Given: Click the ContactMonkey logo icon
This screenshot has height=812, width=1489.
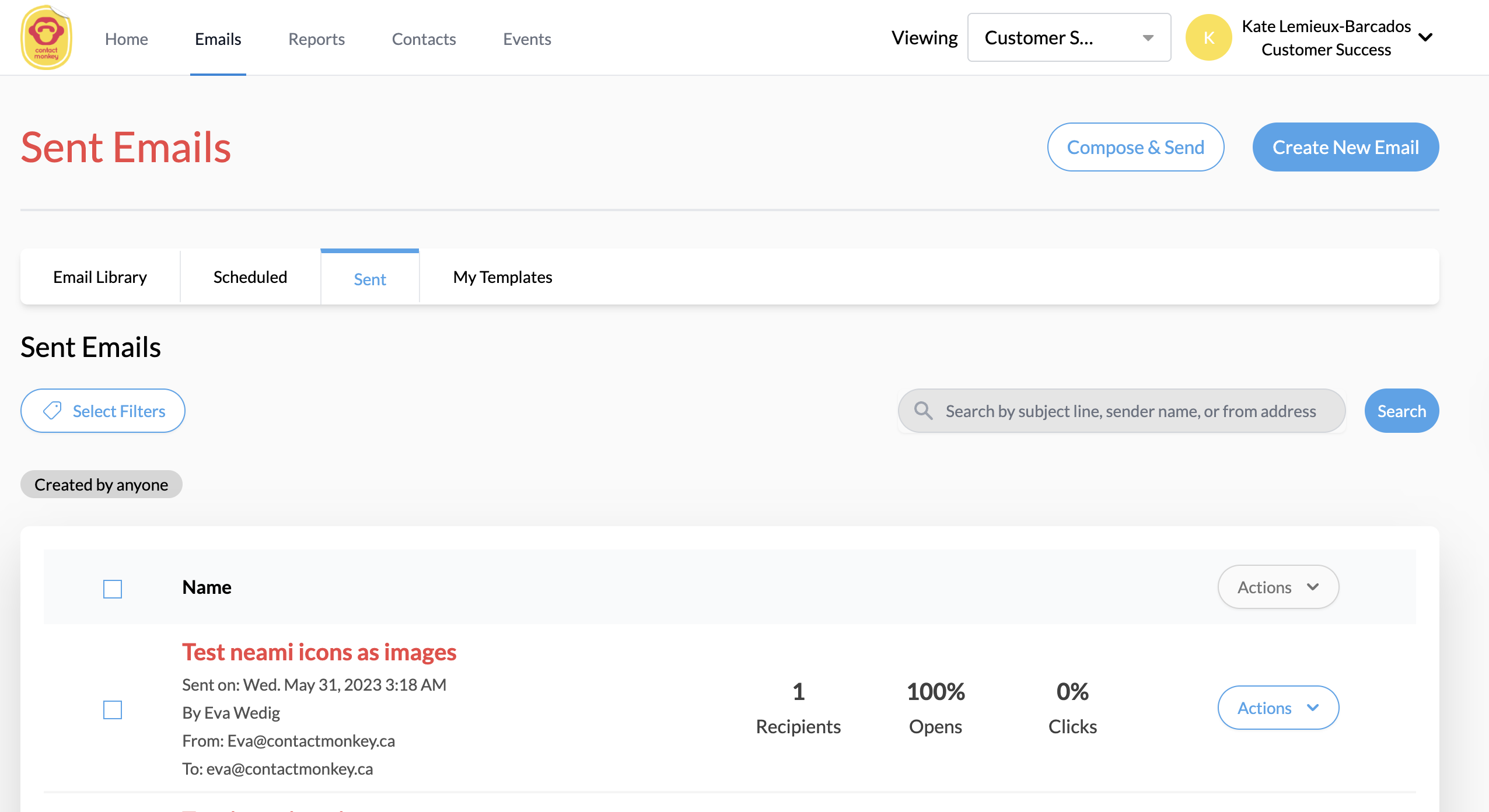Looking at the screenshot, I should click(46, 37).
